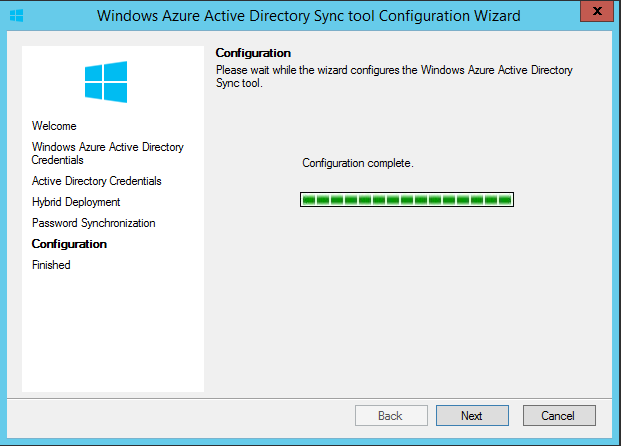This screenshot has width=621, height=446.
Task: Select the Finished step
Action: click(51, 265)
